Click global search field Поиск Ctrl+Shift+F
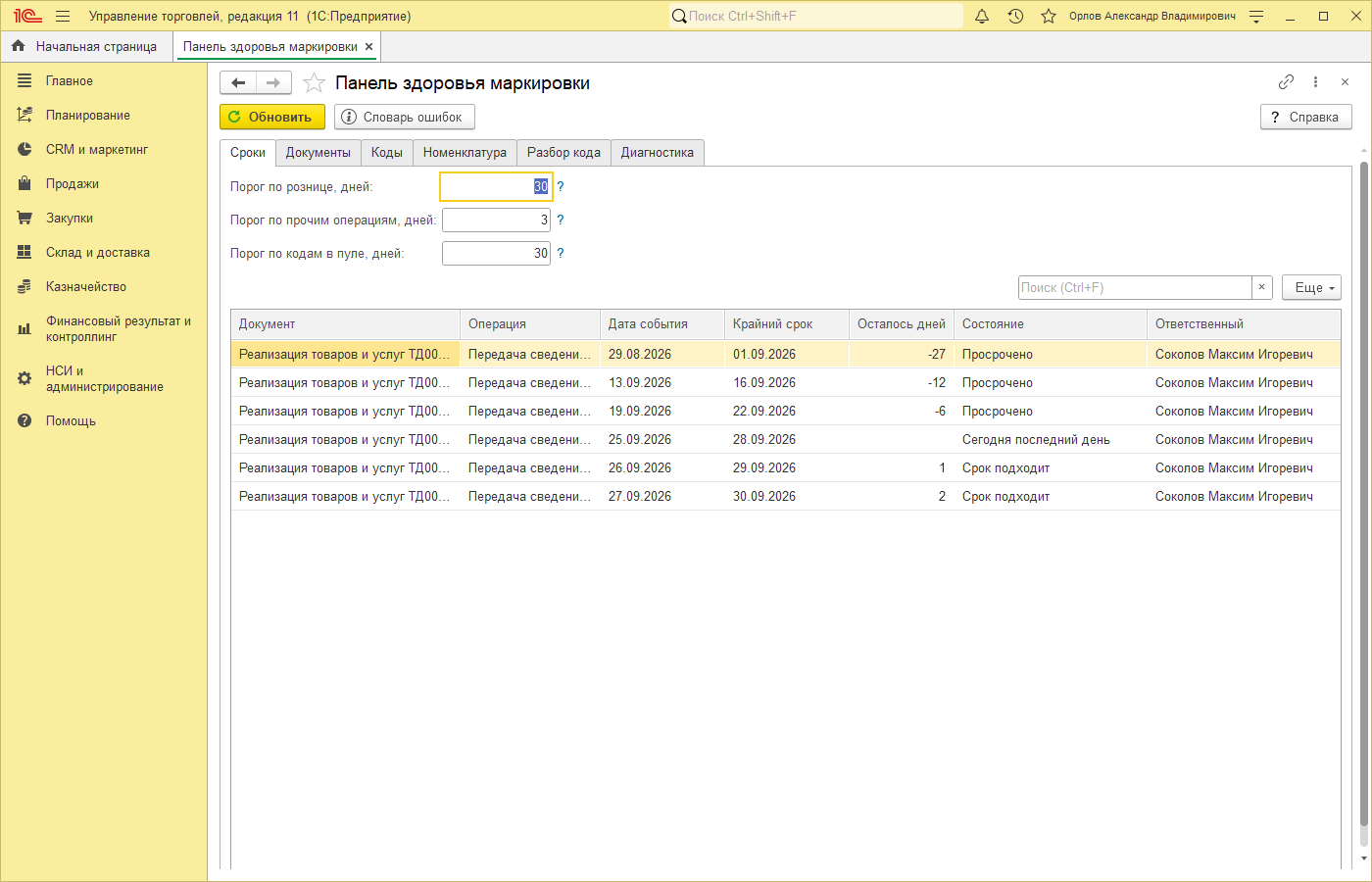The height and width of the screenshot is (882, 1372). (816, 16)
